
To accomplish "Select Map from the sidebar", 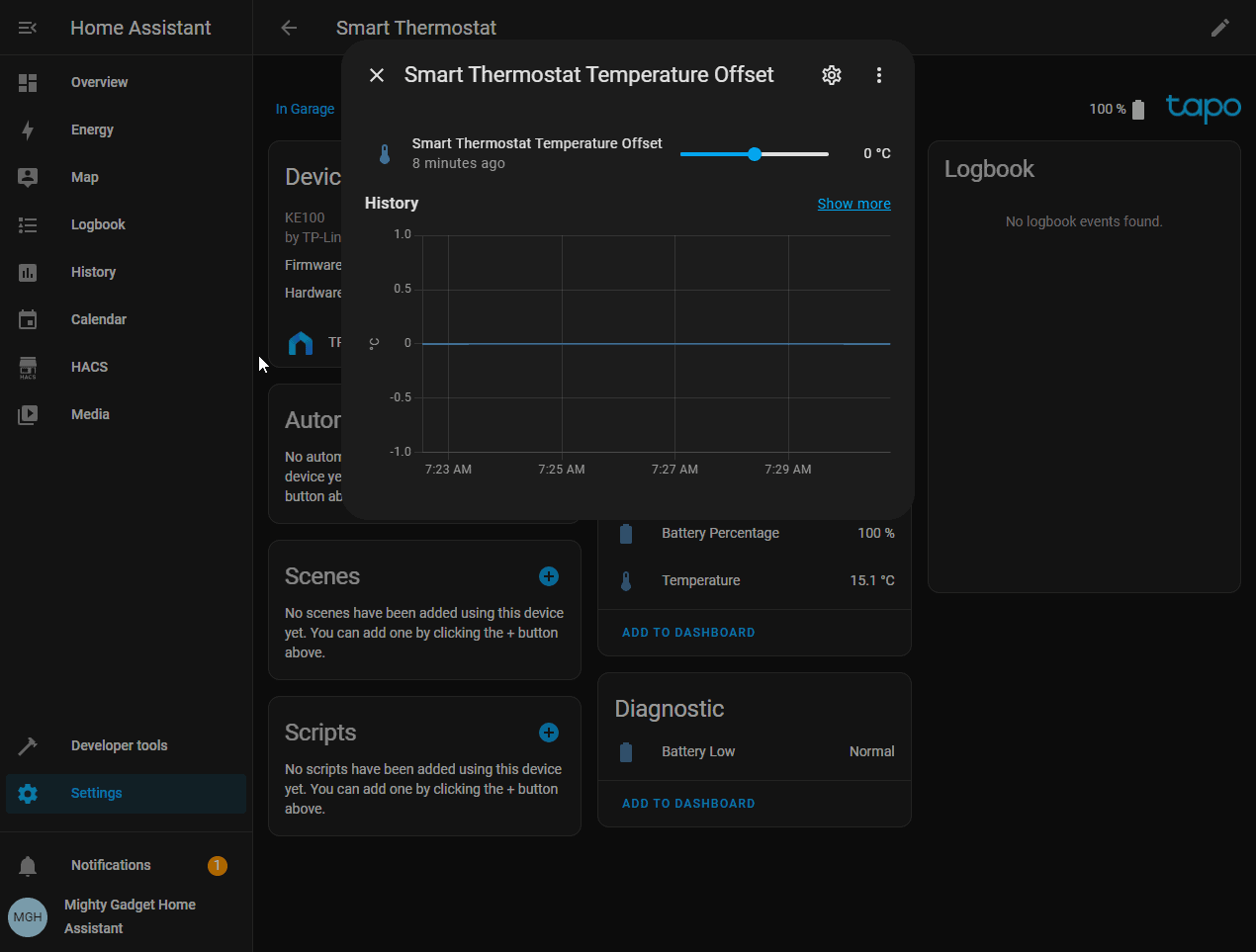I will 85,177.
